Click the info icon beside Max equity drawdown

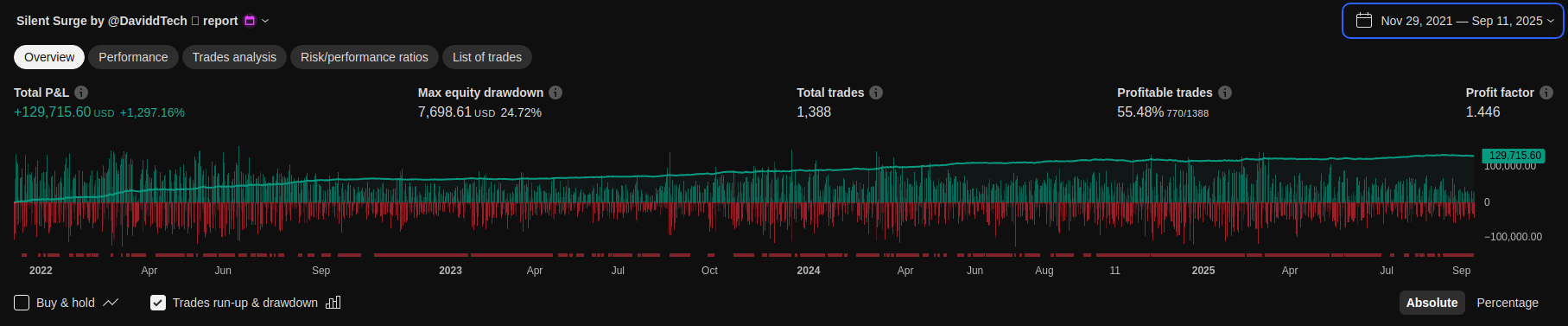(x=555, y=93)
